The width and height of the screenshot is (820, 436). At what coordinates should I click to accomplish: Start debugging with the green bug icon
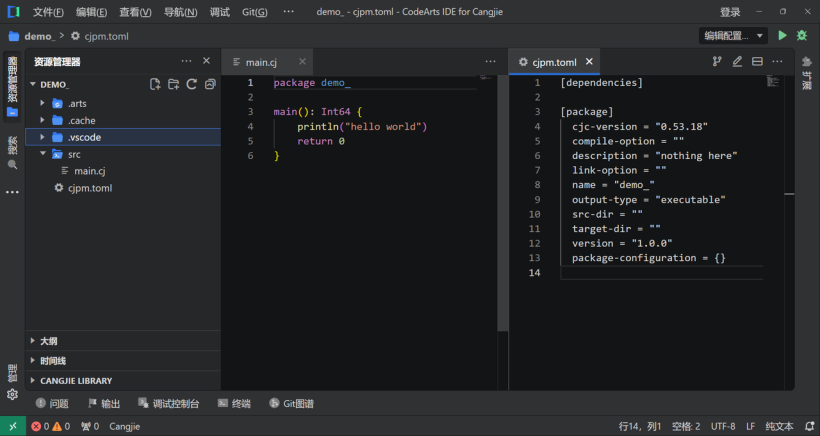(802, 36)
